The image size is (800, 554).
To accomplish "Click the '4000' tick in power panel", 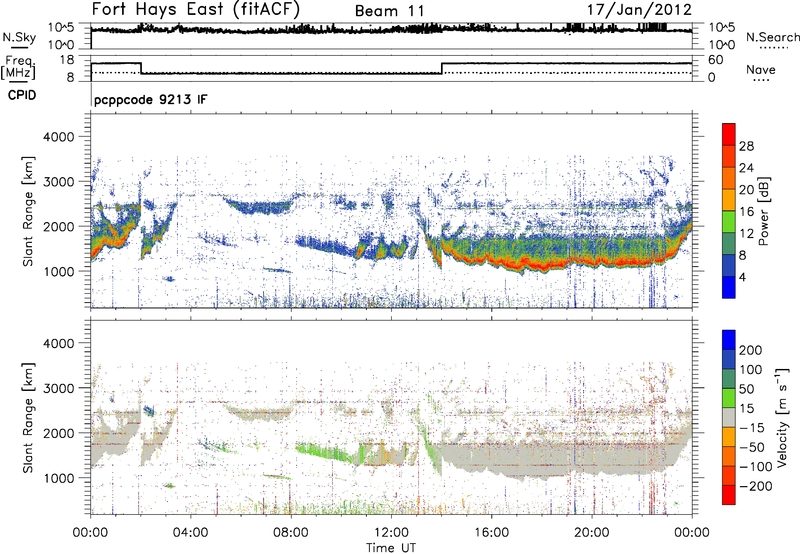I will coord(58,137).
